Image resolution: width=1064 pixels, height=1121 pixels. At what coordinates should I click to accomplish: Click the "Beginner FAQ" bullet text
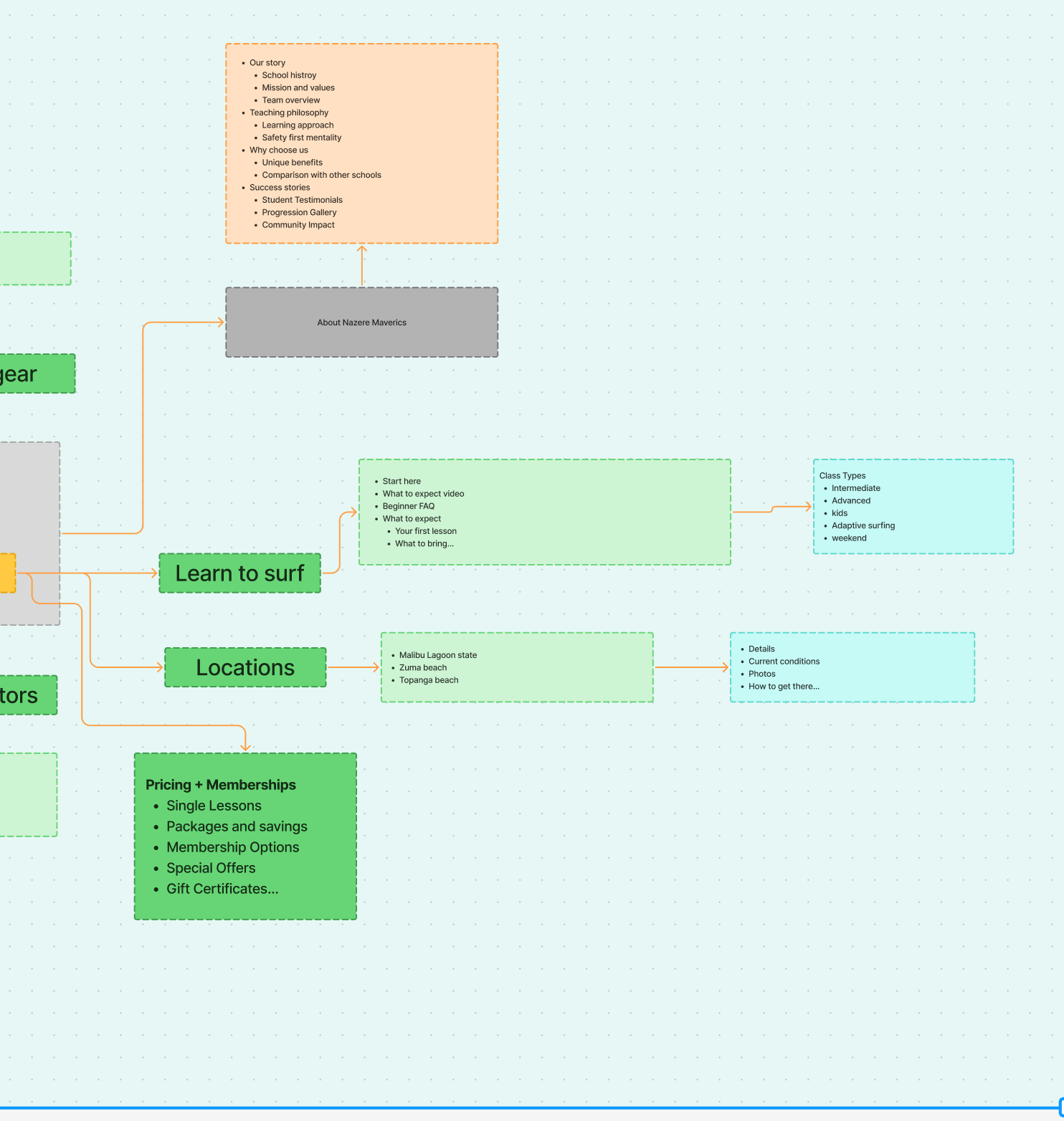pos(408,506)
